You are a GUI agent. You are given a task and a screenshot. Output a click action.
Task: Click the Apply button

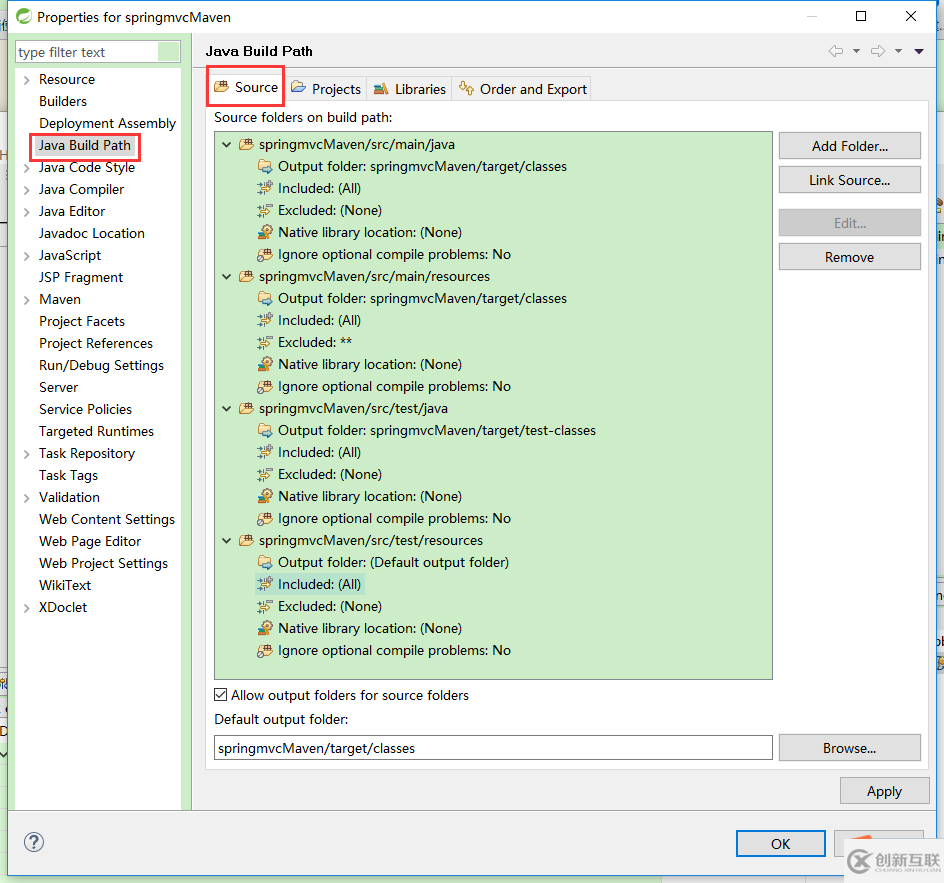click(x=884, y=791)
